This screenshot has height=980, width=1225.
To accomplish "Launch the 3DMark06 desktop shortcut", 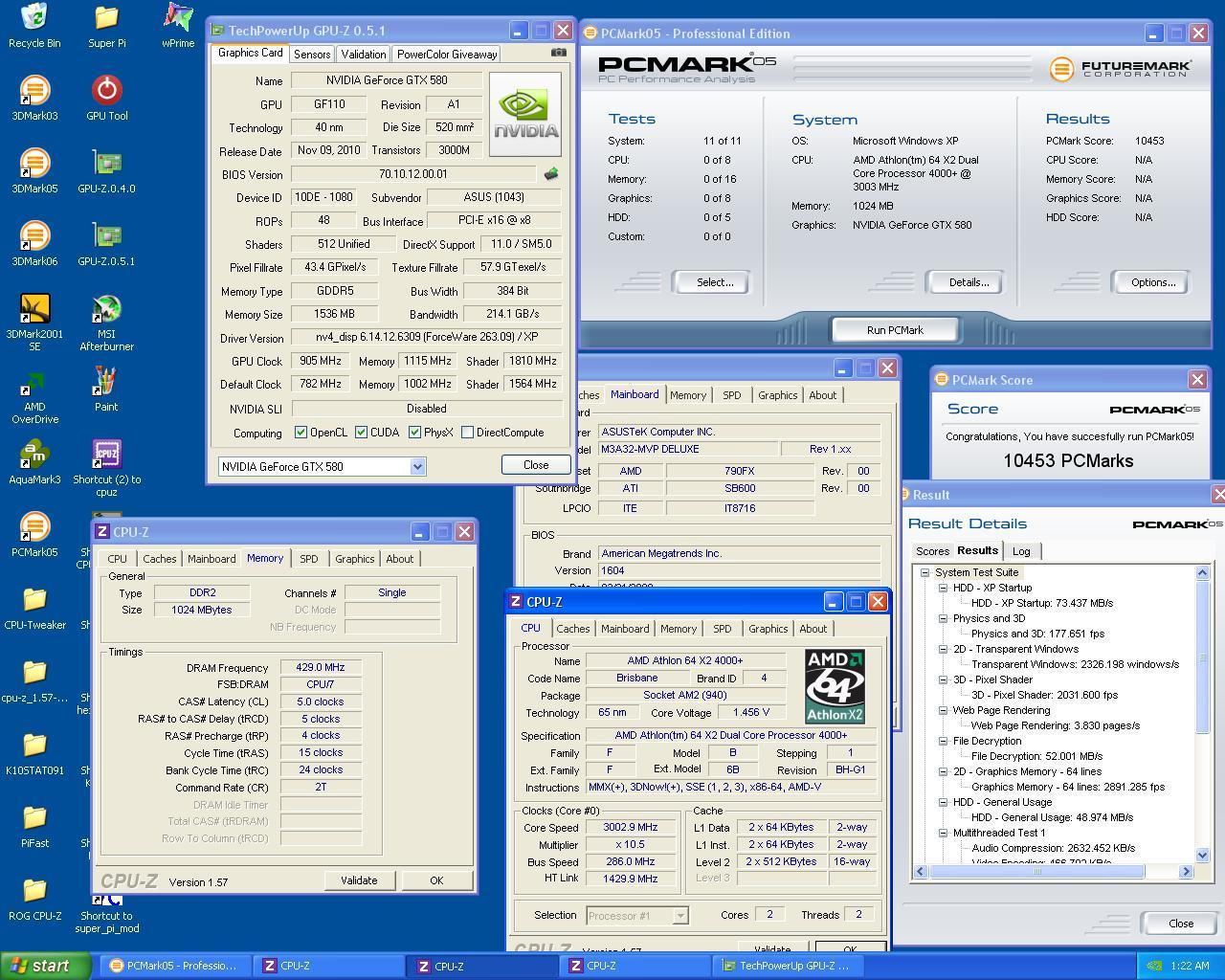I will [x=34, y=244].
